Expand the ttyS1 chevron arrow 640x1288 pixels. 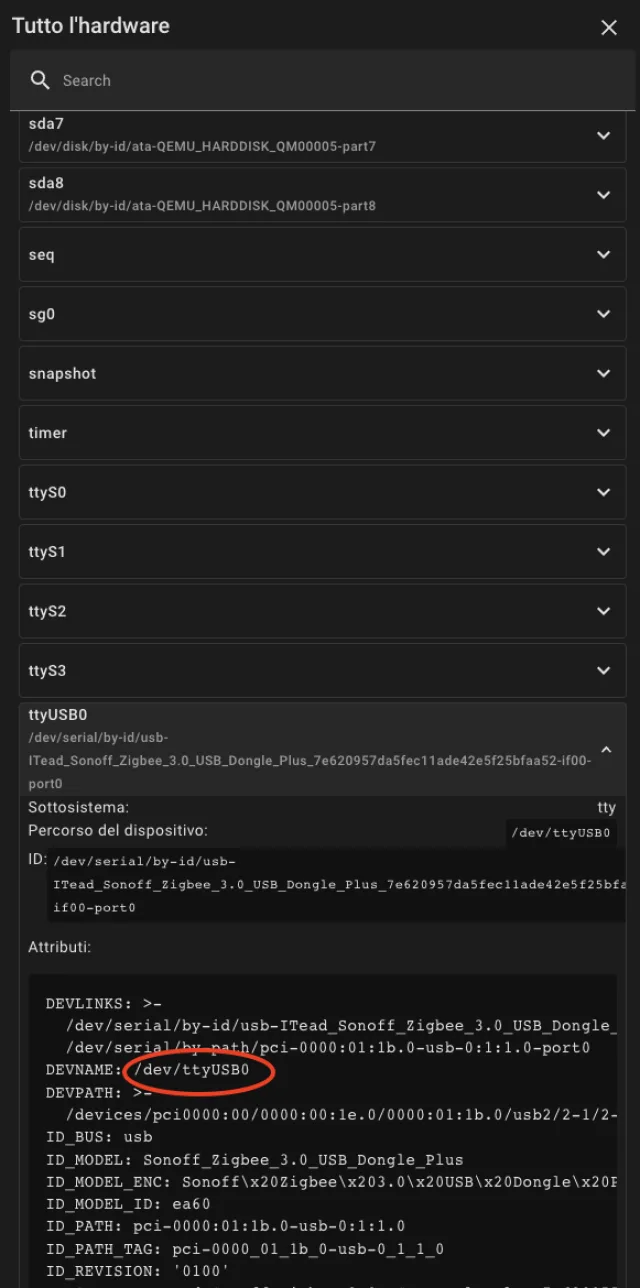603,552
